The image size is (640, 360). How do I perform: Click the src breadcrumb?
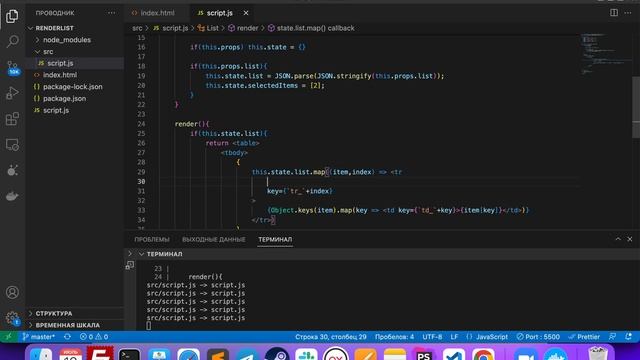(x=137, y=28)
